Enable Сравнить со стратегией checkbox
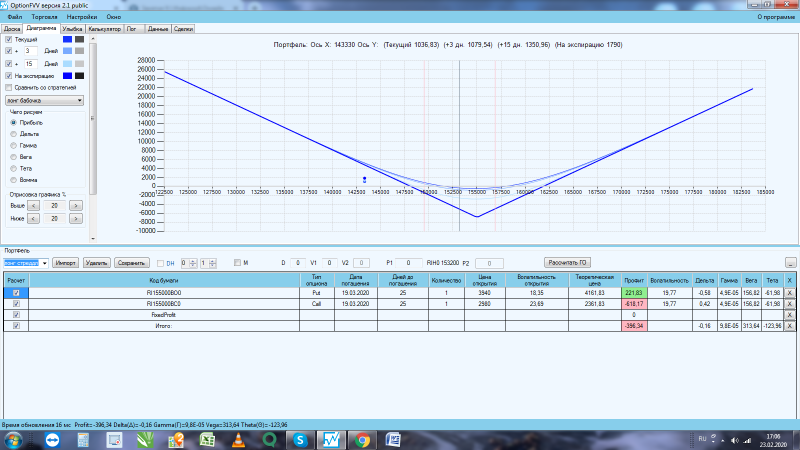 coord(9,88)
